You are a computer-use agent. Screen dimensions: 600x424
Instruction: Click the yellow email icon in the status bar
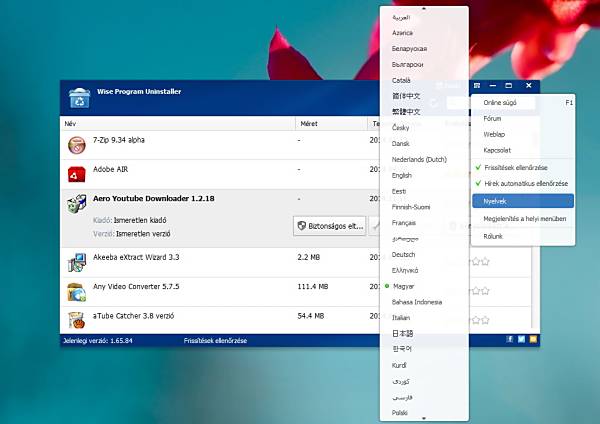click(533, 339)
